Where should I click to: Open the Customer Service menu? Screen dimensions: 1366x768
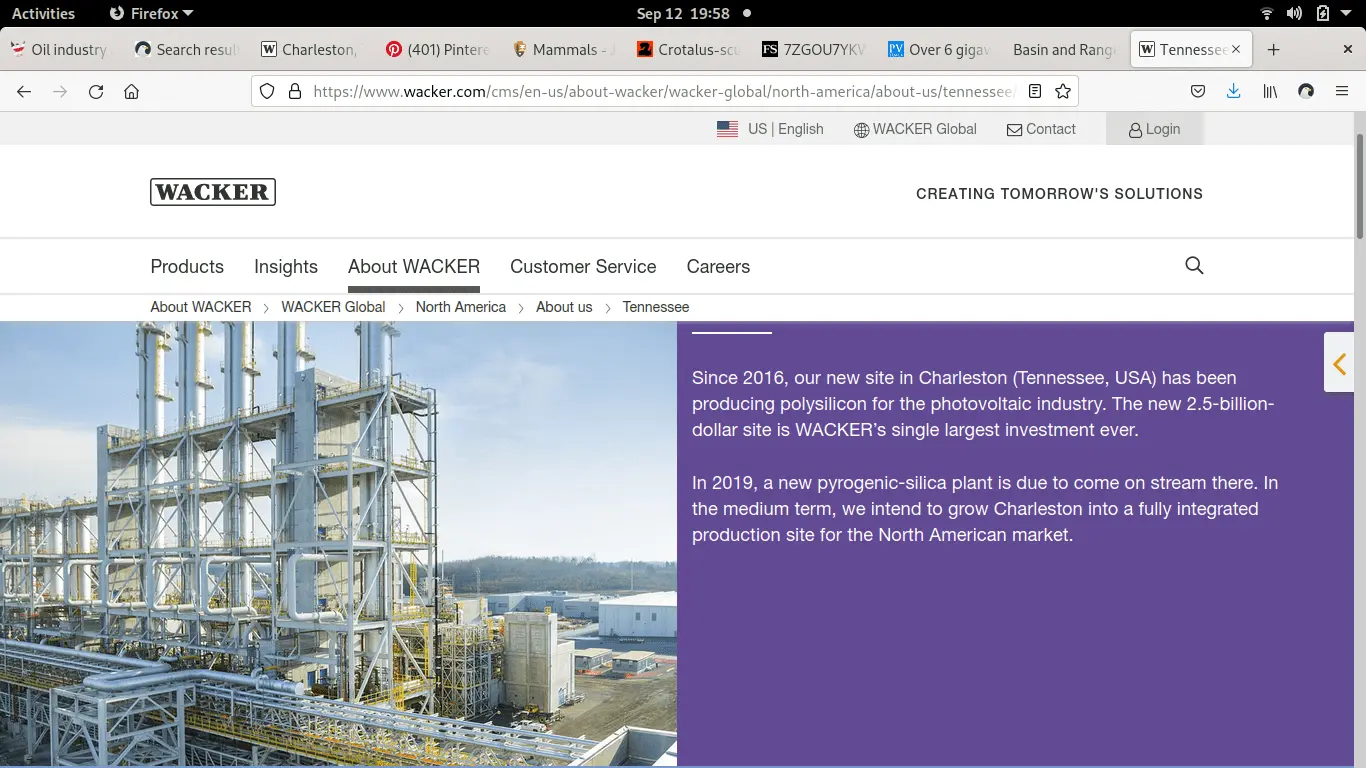583,267
